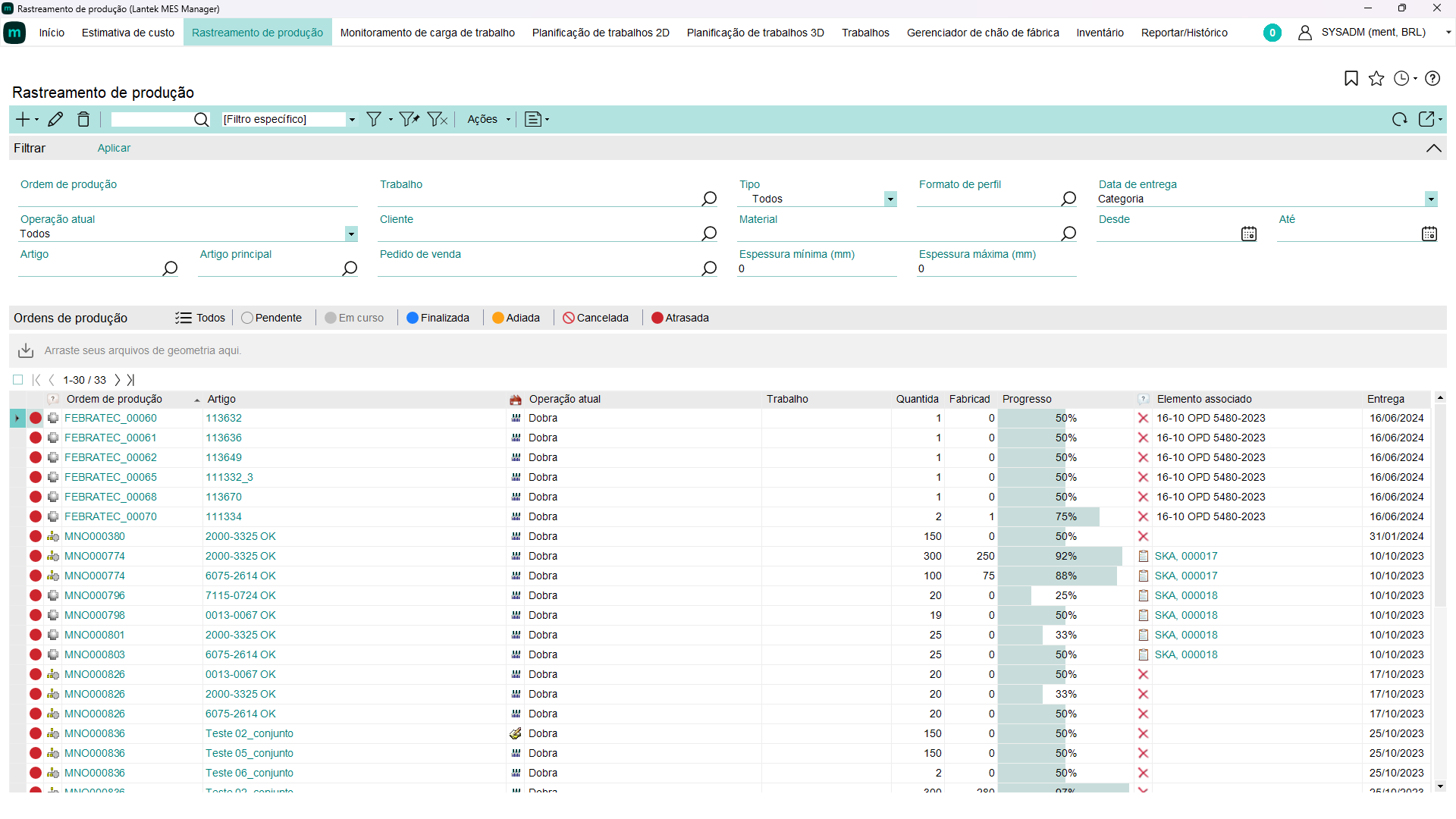Screen dimensions: 1456x819
Task: Click the edit filter funnel icon
Action: pyautogui.click(x=409, y=119)
